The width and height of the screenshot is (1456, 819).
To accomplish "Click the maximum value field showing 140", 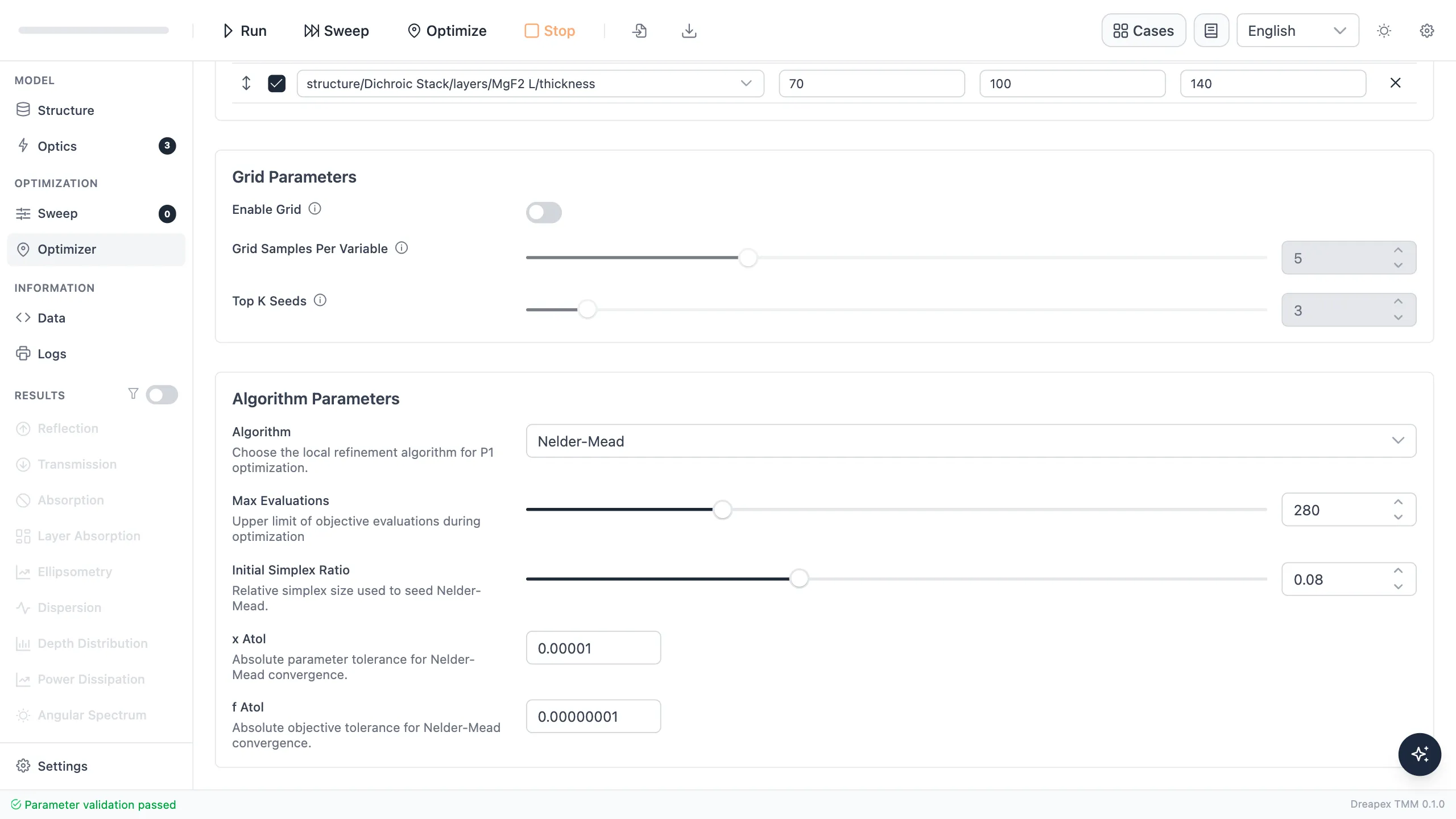I will click(1273, 84).
